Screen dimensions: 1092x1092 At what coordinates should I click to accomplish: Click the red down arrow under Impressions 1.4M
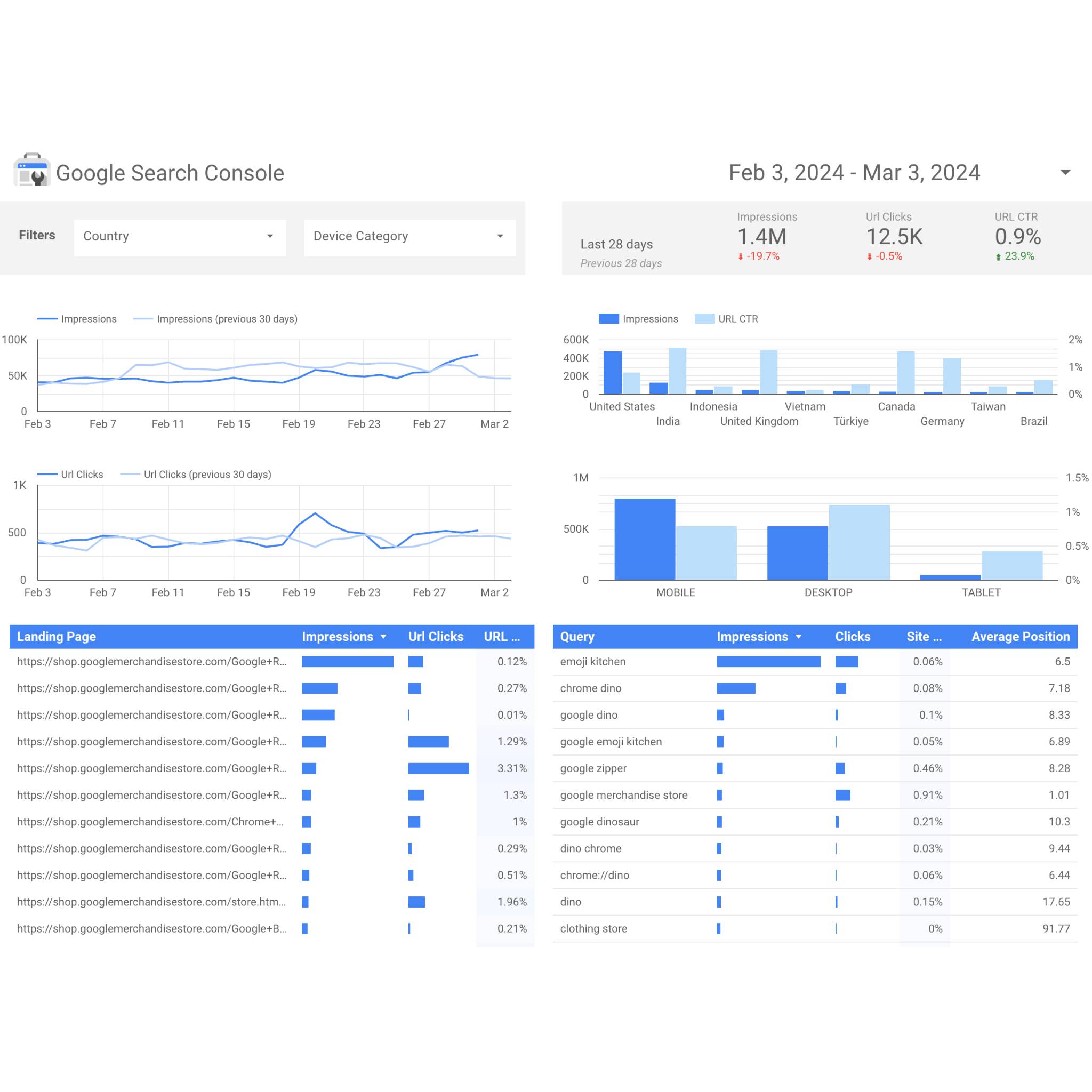tap(741, 257)
